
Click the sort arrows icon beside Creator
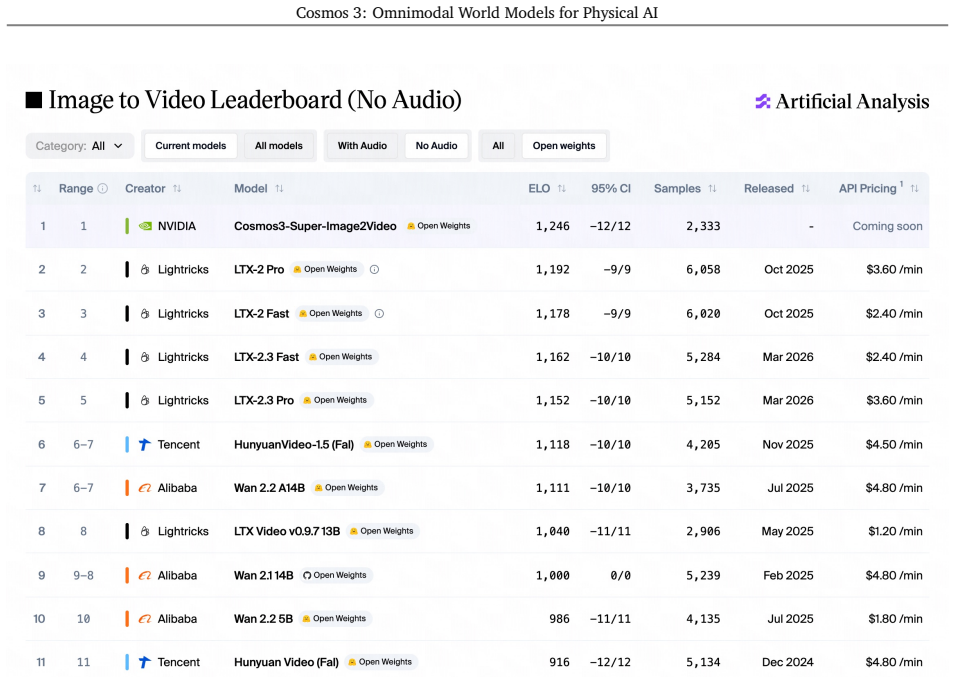click(177, 188)
